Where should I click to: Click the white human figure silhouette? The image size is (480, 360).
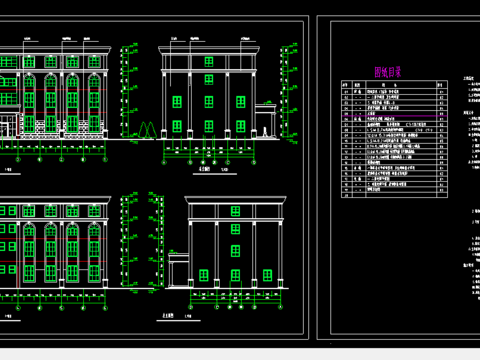[265, 132]
